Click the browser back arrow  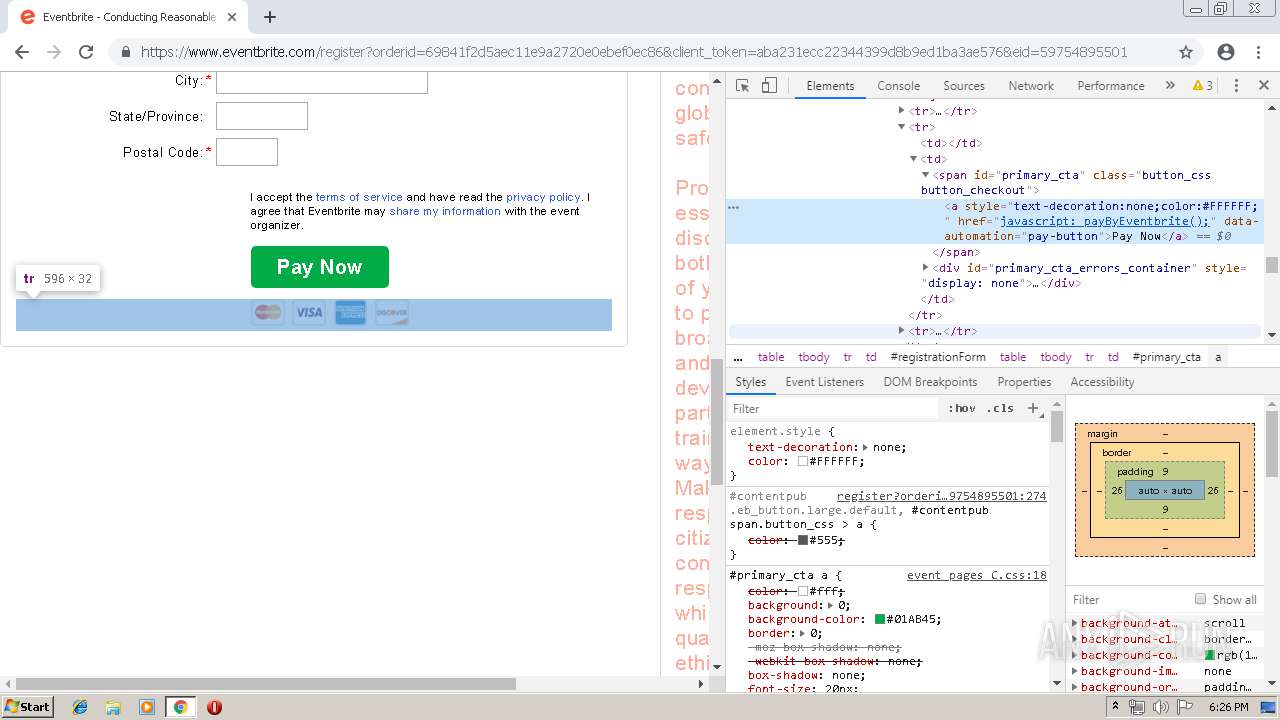coord(22,52)
